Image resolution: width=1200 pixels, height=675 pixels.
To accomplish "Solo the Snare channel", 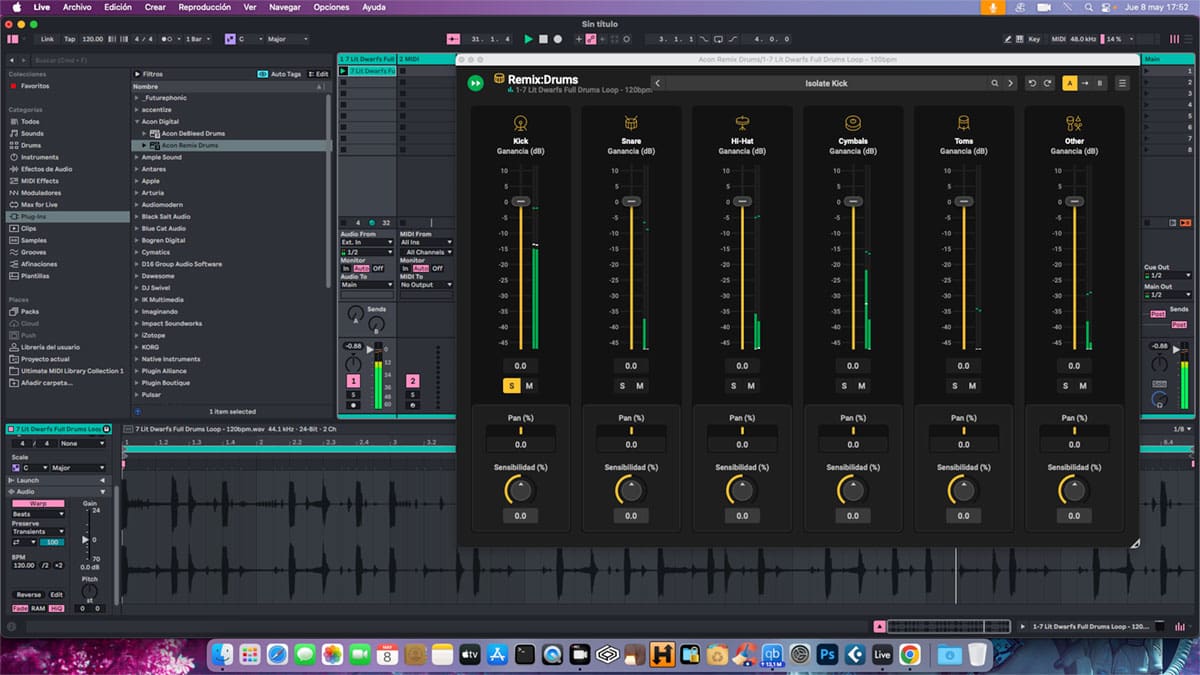I will (x=622, y=386).
